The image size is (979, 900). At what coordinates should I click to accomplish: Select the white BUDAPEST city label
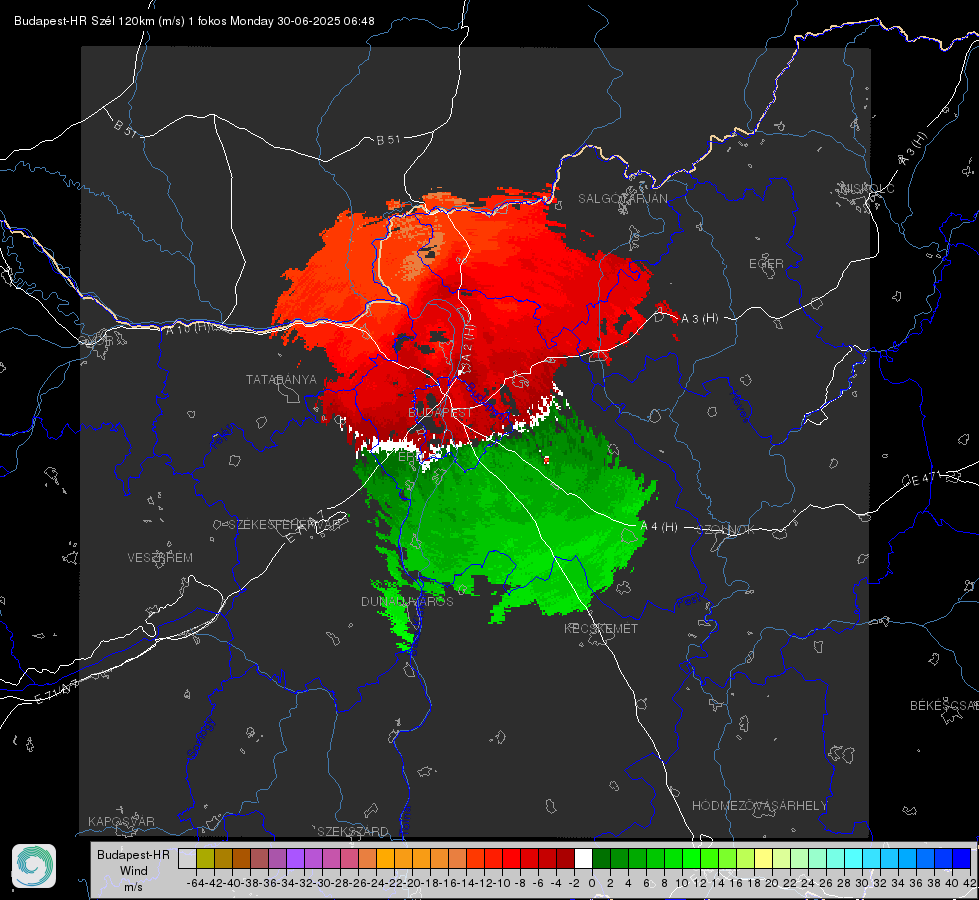pyautogui.click(x=440, y=413)
